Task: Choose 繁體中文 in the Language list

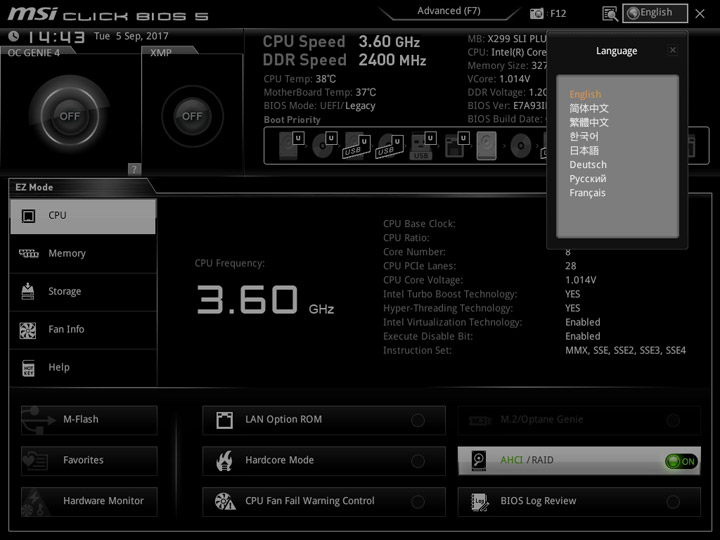Action: [589, 122]
